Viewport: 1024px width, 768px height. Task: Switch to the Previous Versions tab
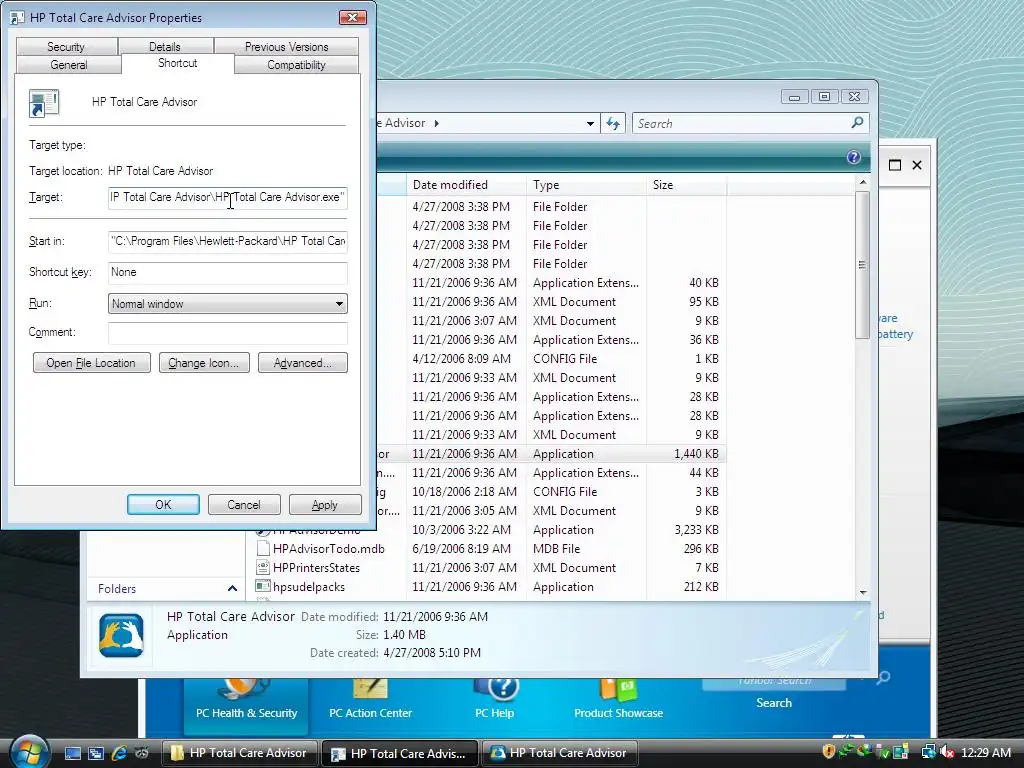pos(286,47)
